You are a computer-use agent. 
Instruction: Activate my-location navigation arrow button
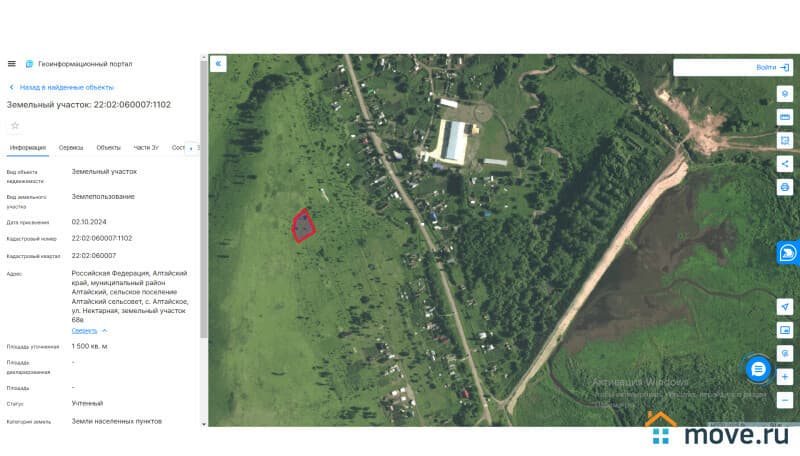coord(785,307)
